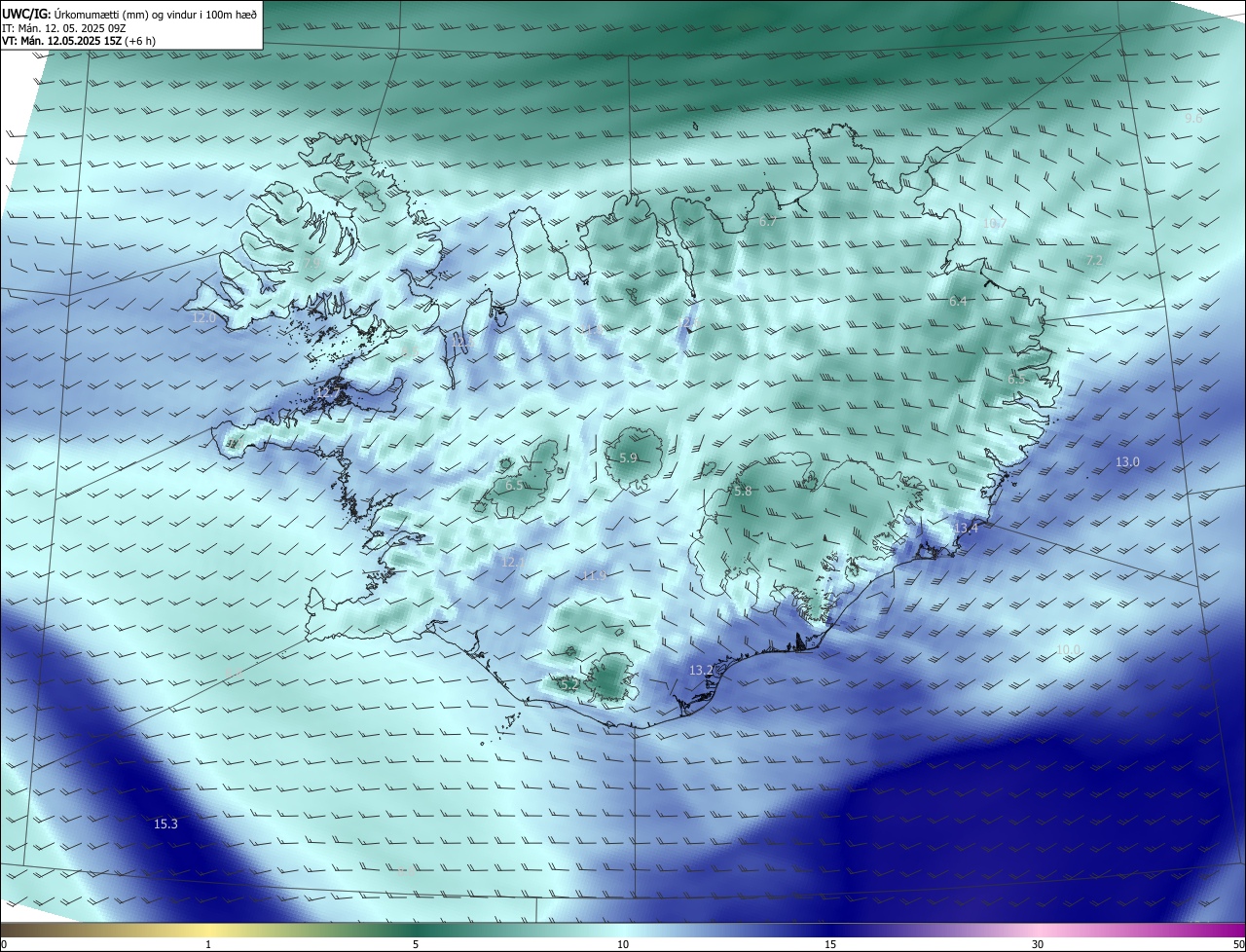Click the 9.6 value in the top-right corner
Image resolution: width=1246 pixels, height=952 pixels.
(1192, 118)
